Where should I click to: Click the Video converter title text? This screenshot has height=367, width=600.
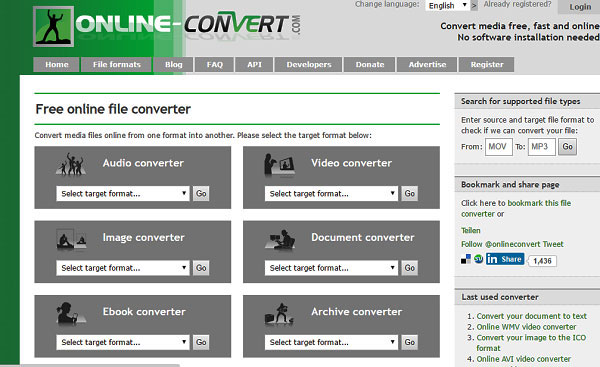351,163
